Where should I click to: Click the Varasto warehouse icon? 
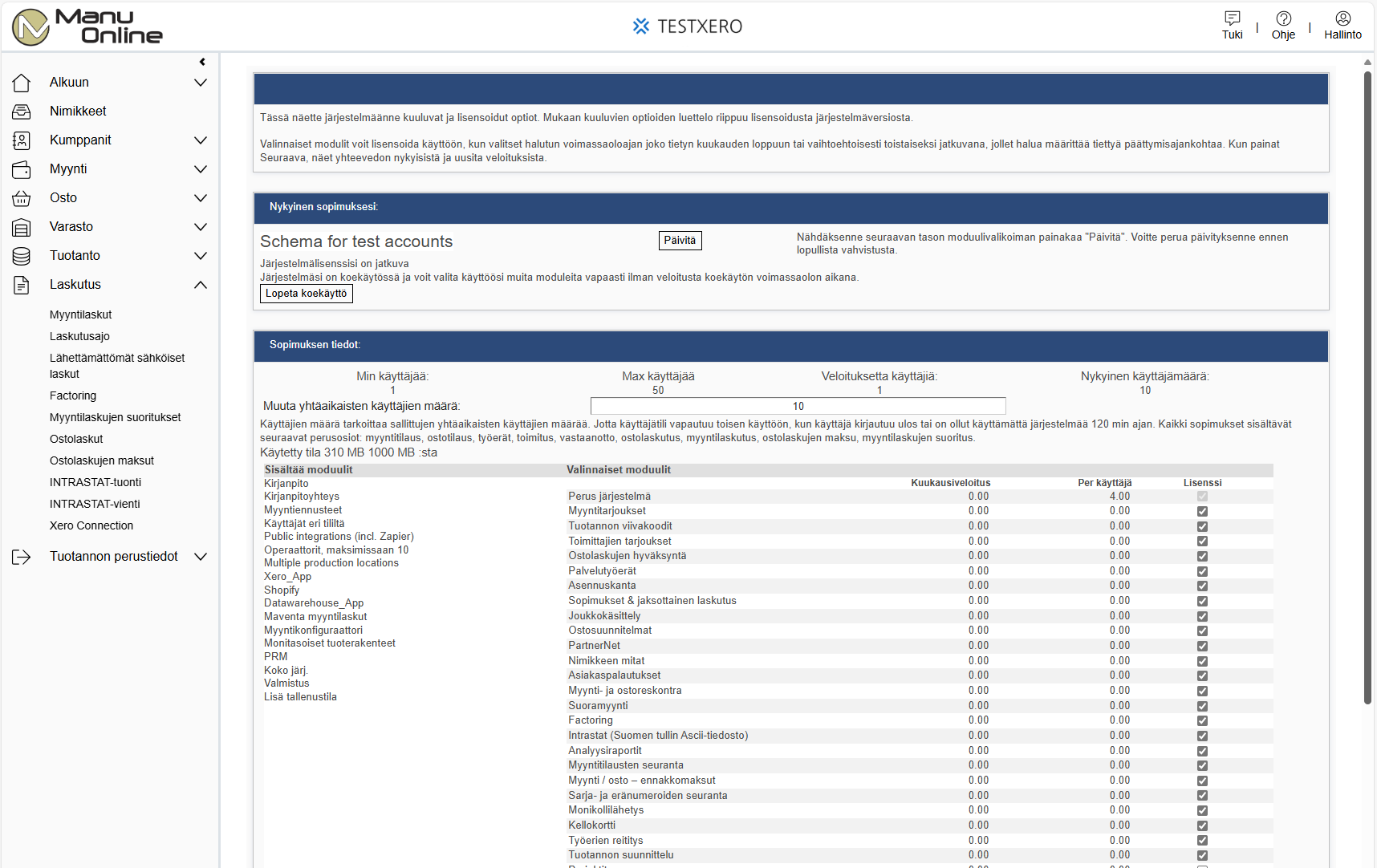pyautogui.click(x=22, y=227)
